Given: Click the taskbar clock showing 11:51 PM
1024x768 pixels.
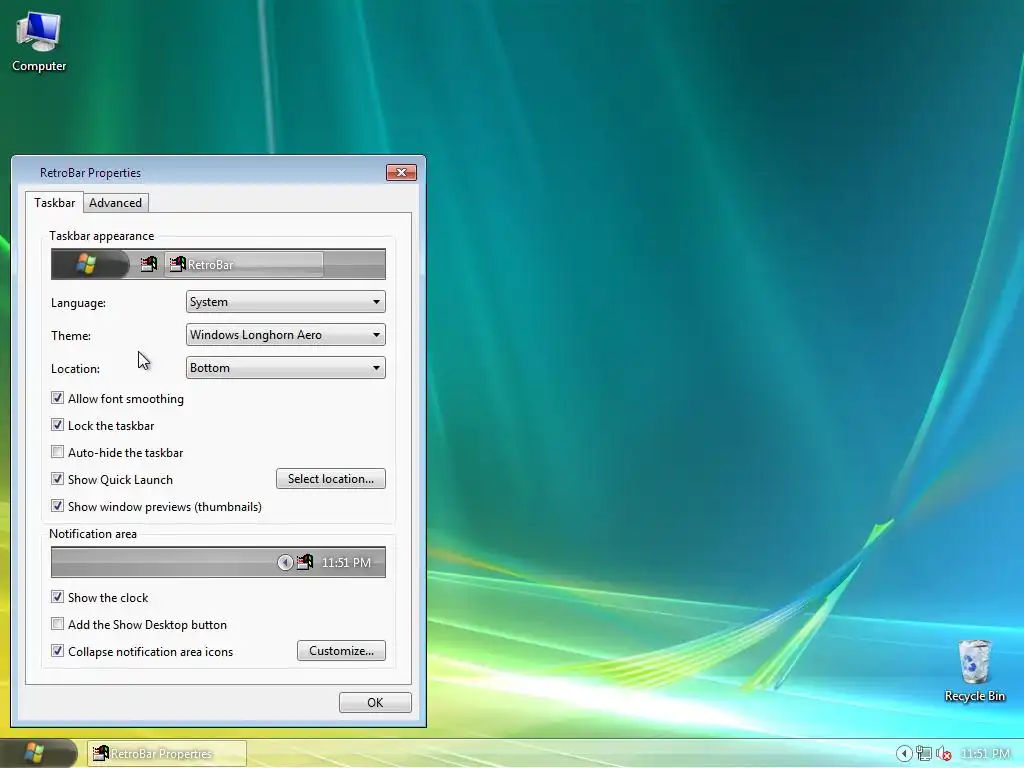Looking at the screenshot, I should [985, 754].
